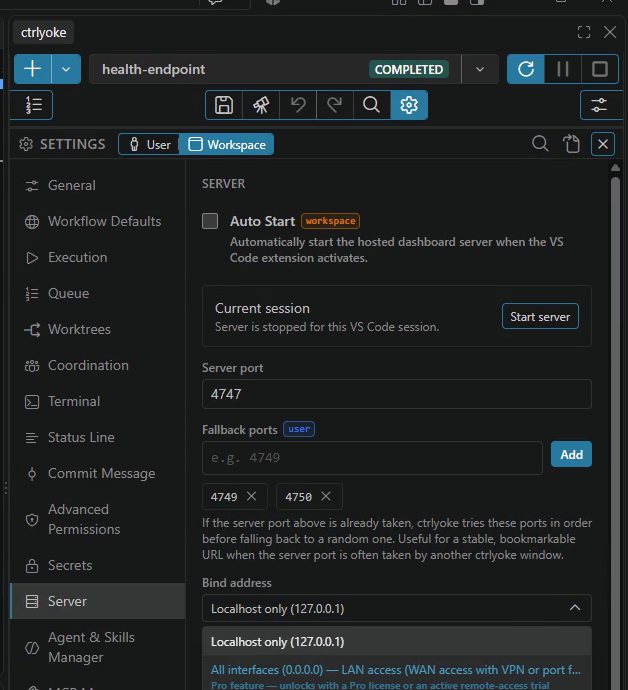Close the settings panel with X button
This screenshot has height=690, width=628.
click(603, 144)
